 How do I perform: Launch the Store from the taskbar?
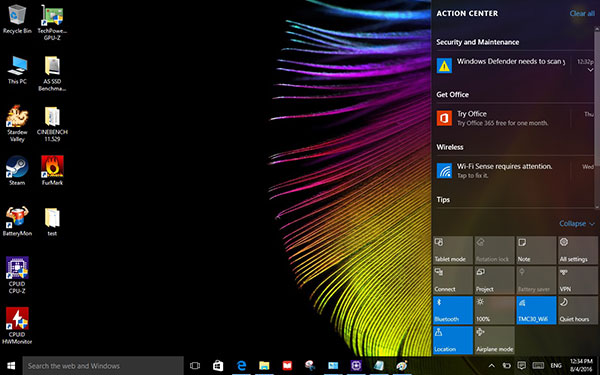click(218, 366)
